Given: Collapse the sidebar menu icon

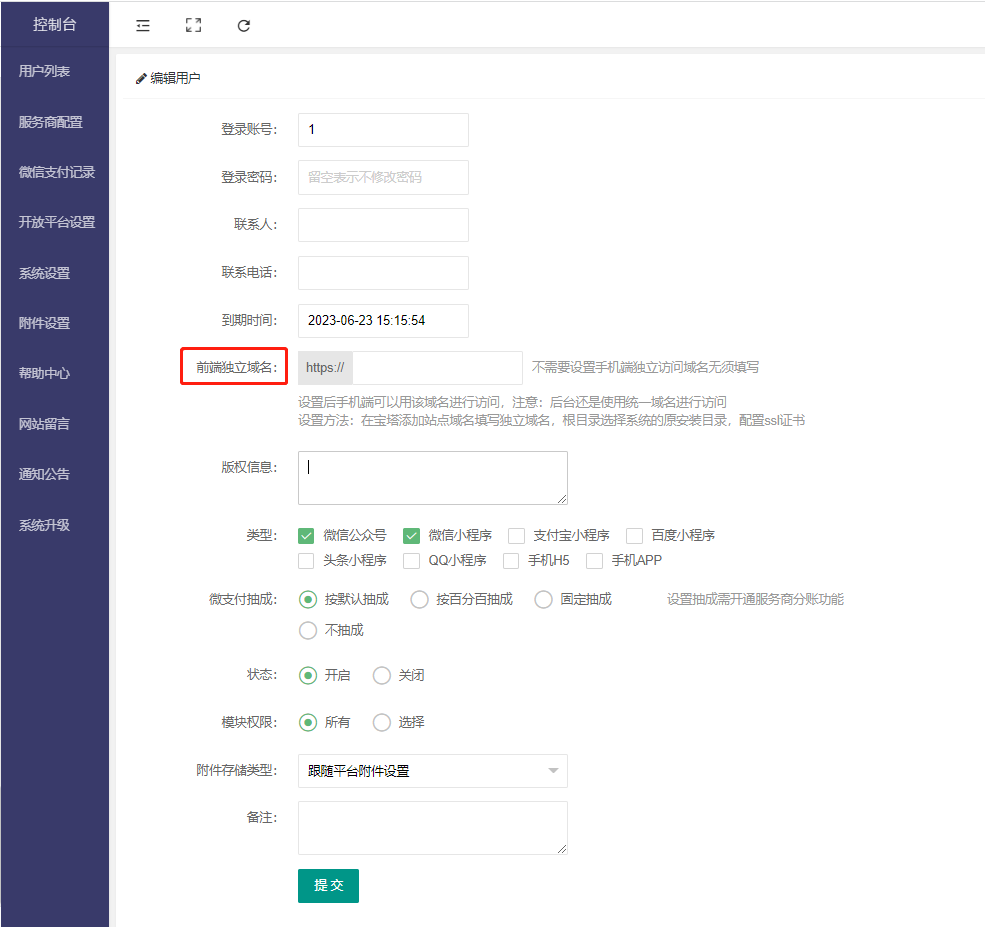Looking at the screenshot, I should (143, 26).
